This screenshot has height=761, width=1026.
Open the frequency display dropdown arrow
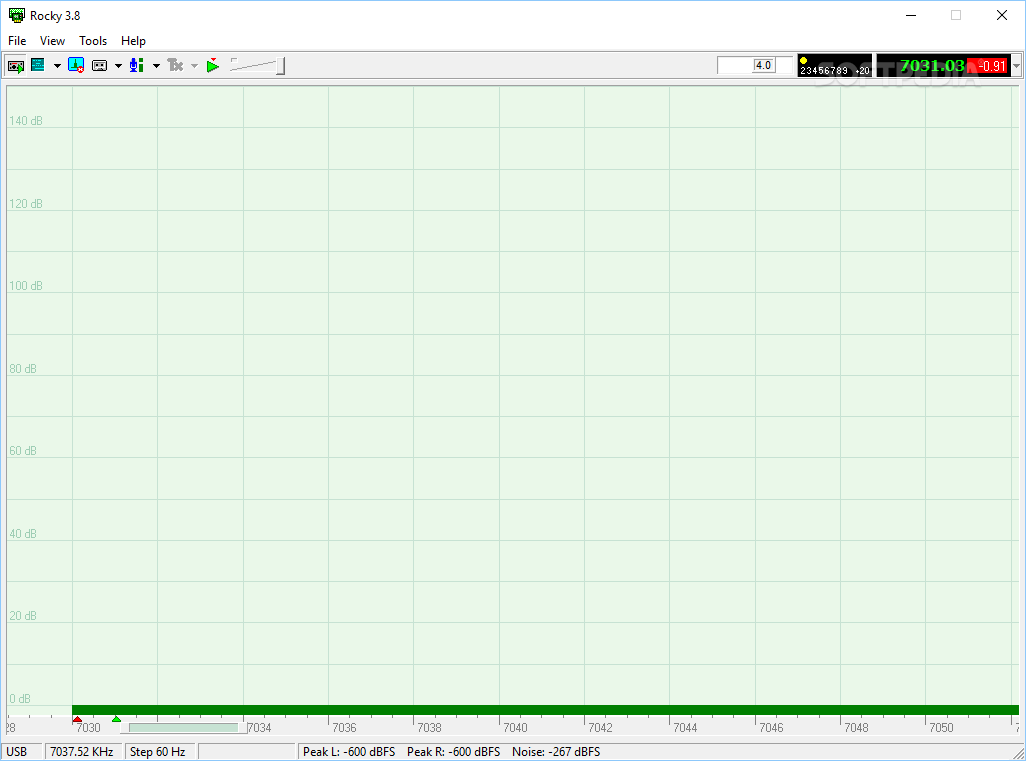point(1016,65)
